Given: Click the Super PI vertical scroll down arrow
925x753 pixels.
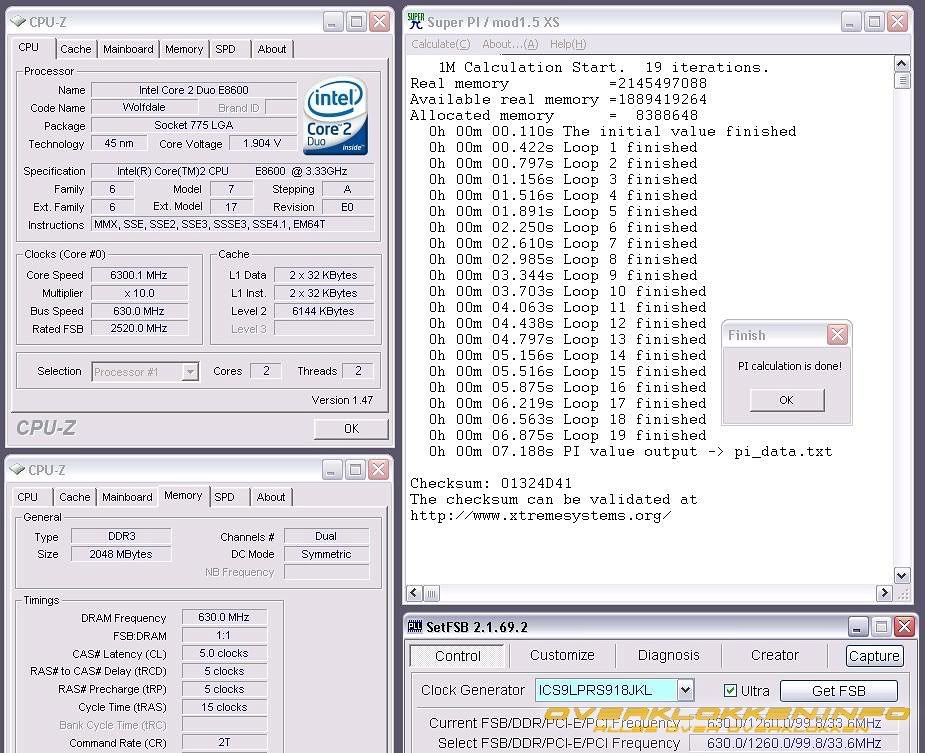Looking at the screenshot, I should [901, 574].
